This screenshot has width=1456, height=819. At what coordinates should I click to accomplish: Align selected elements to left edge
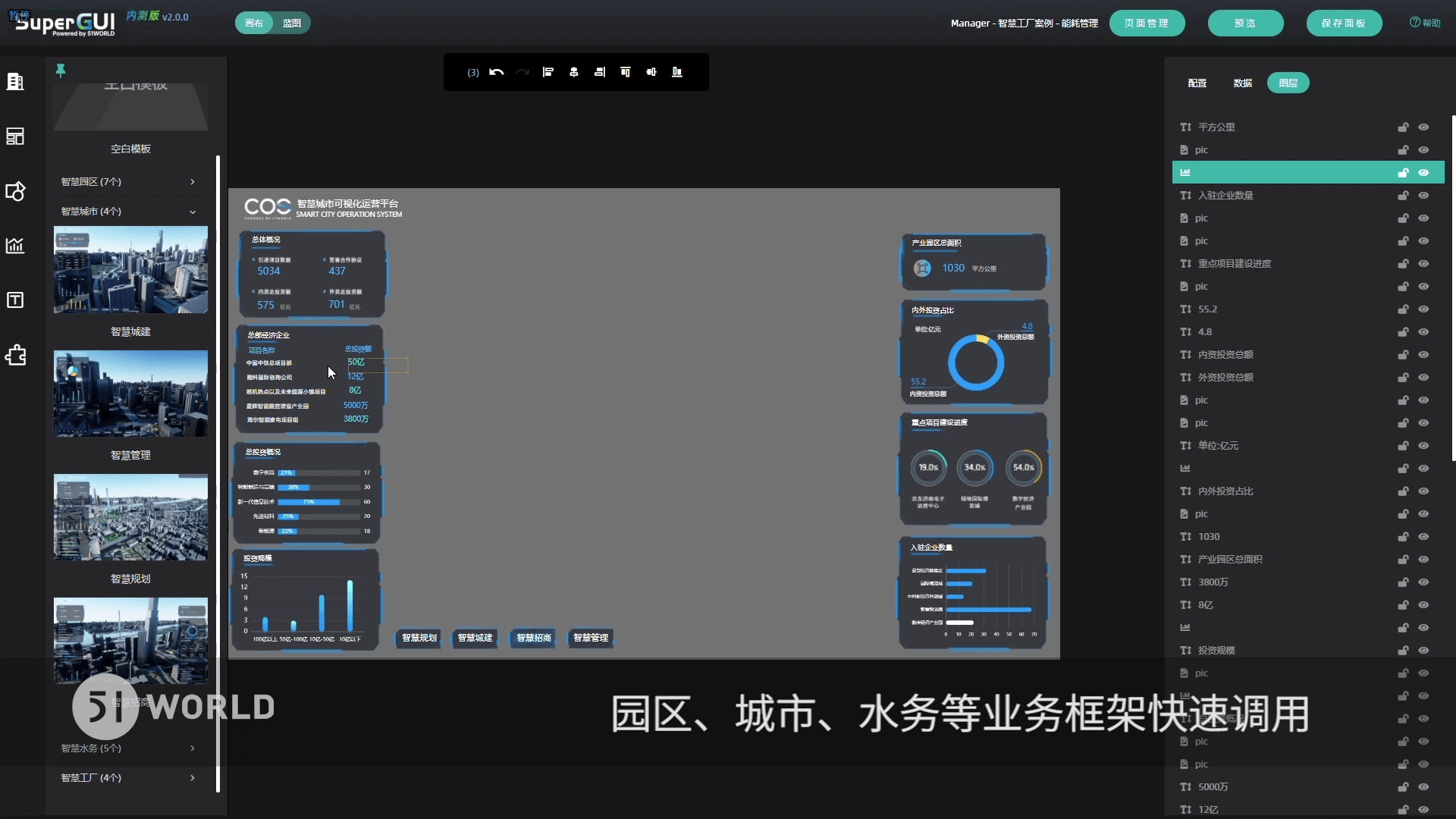pos(548,72)
